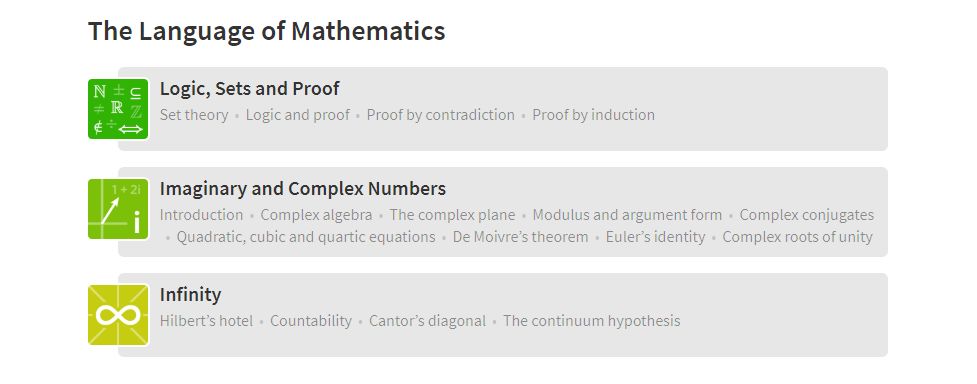Open the Imaginary and Complex Numbers icon
Screen dimensions: 977x384
(x=118, y=209)
